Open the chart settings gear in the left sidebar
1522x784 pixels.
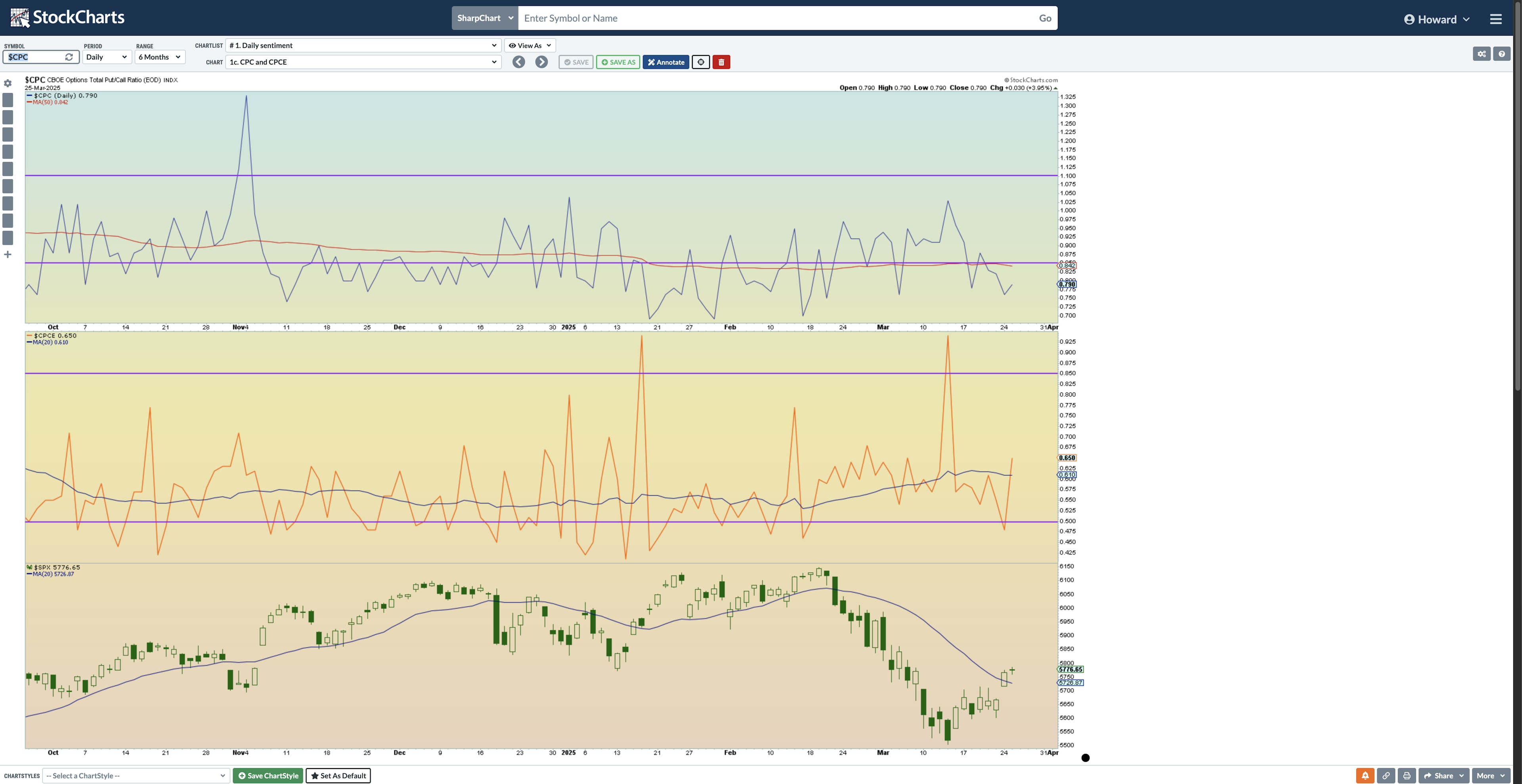coord(8,83)
